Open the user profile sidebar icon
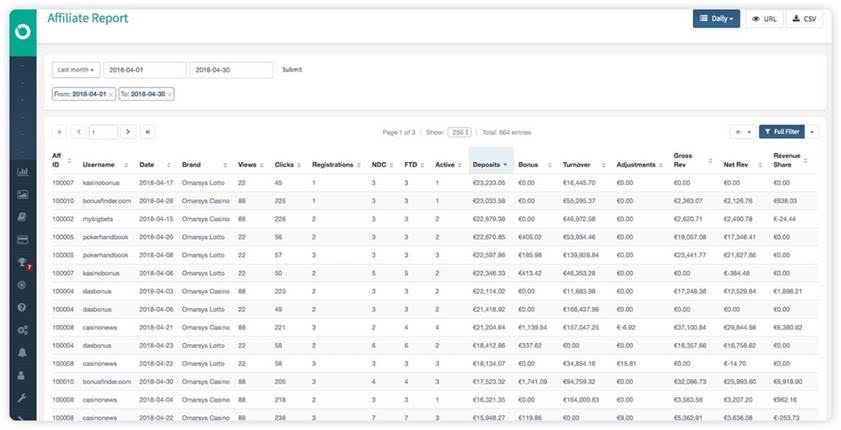The width and height of the screenshot is (841, 430). click(x=23, y=375)
